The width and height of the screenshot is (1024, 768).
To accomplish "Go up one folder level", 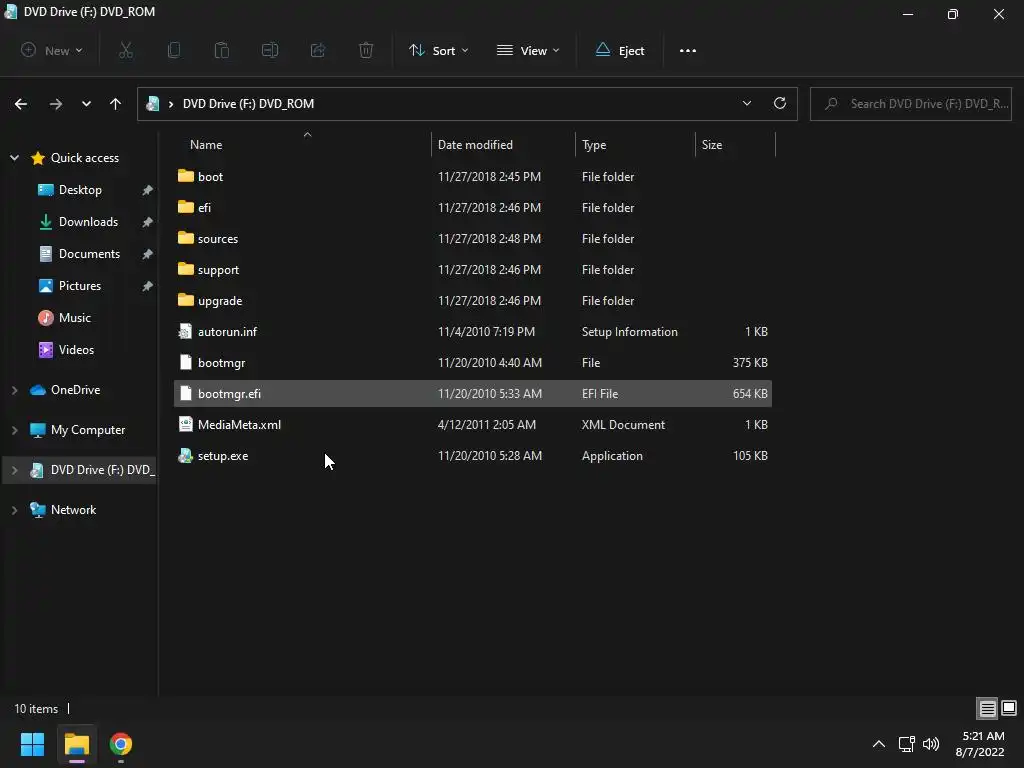I will [x=116, y=104].
